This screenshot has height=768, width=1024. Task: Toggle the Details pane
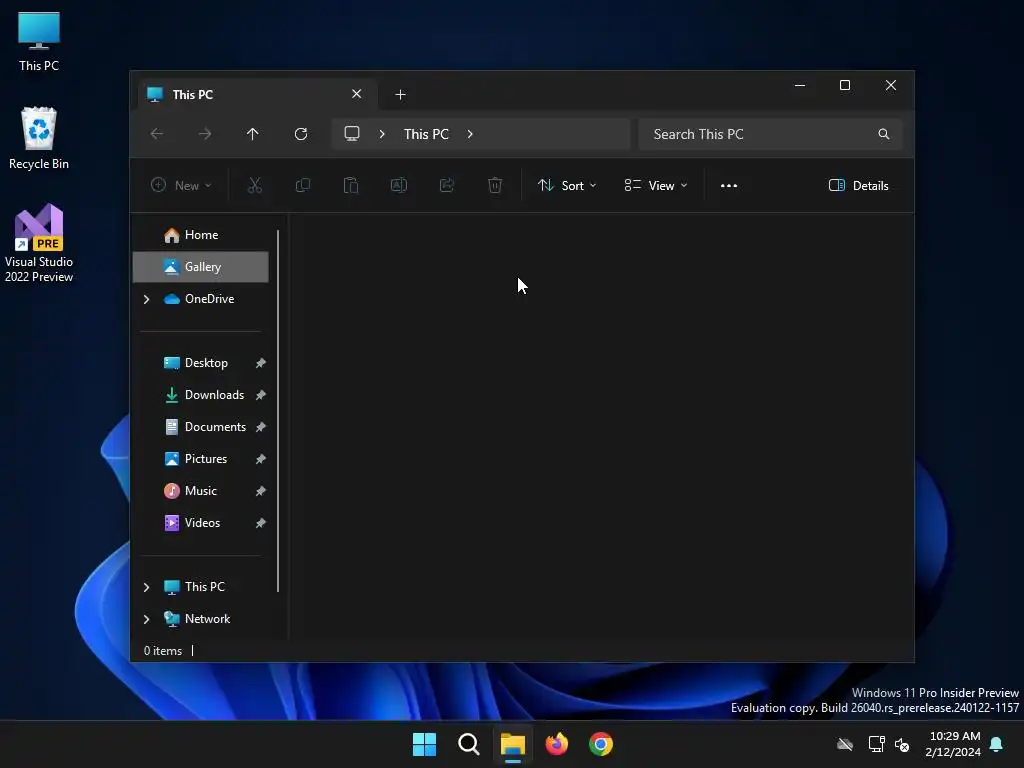pos(858,185)
